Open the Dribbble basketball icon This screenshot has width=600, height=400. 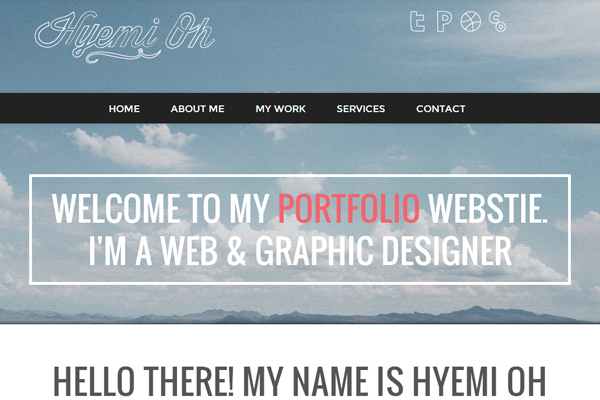470,21
